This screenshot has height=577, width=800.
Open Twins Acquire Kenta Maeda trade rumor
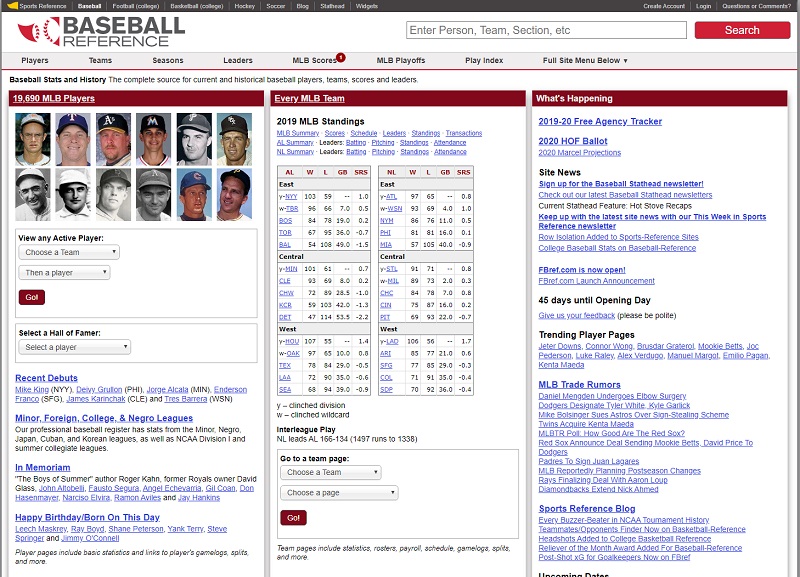click(586, 424)
